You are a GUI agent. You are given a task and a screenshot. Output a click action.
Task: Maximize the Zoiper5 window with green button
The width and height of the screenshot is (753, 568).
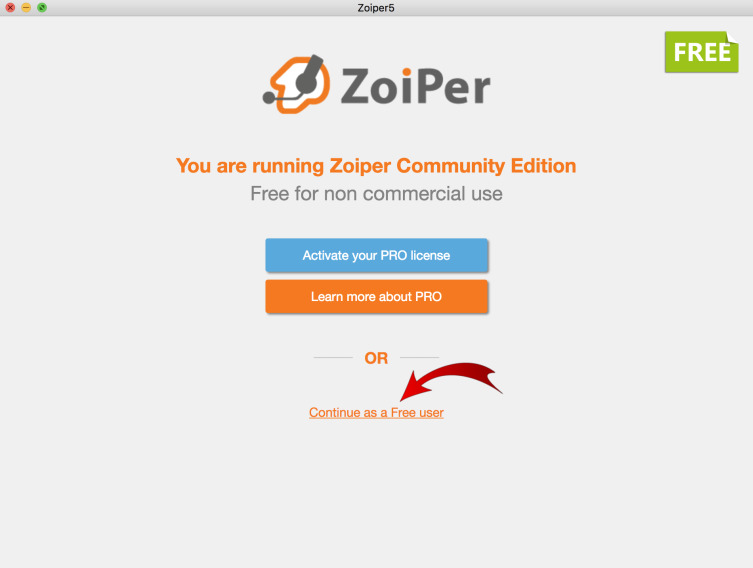tap(42, 7)
